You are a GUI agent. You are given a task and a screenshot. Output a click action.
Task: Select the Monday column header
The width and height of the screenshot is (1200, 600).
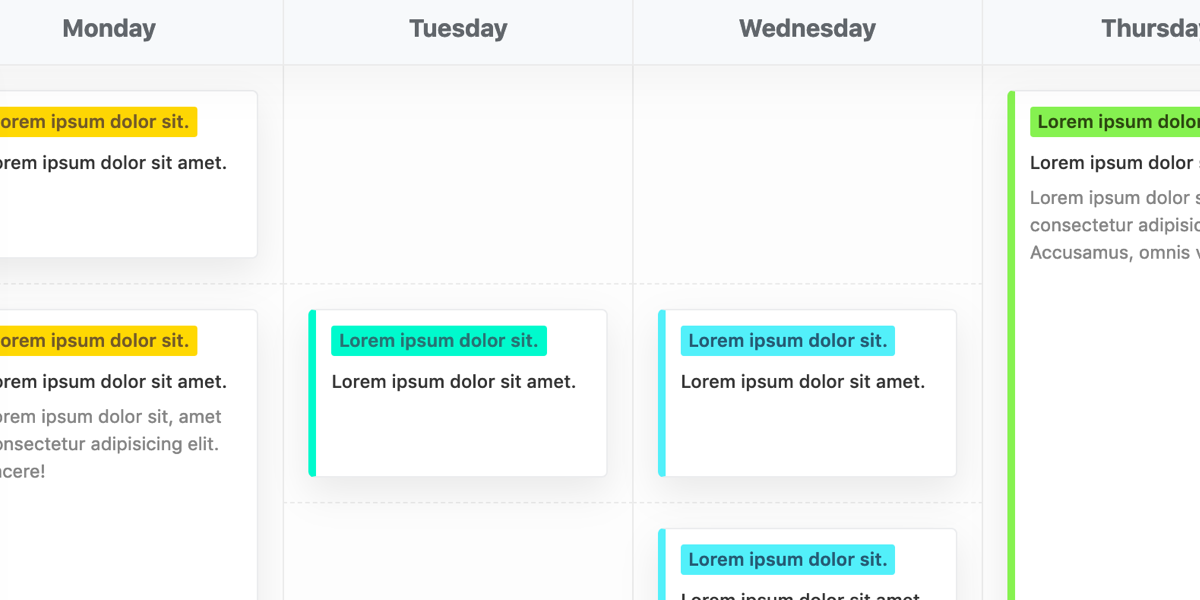tap(109, 29)
